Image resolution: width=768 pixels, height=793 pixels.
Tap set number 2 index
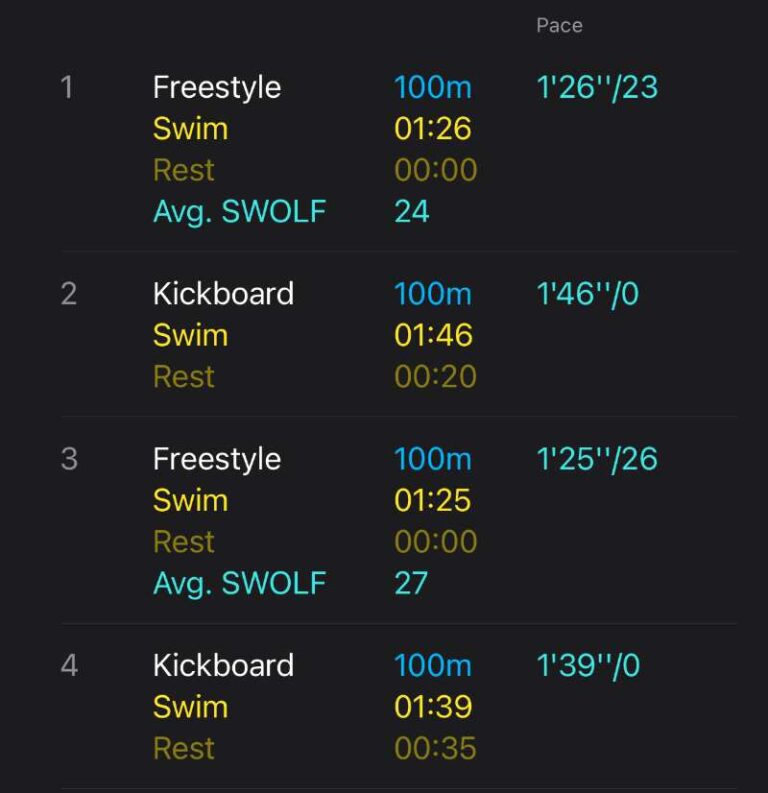pyautogui.click(x=68, y=294)
